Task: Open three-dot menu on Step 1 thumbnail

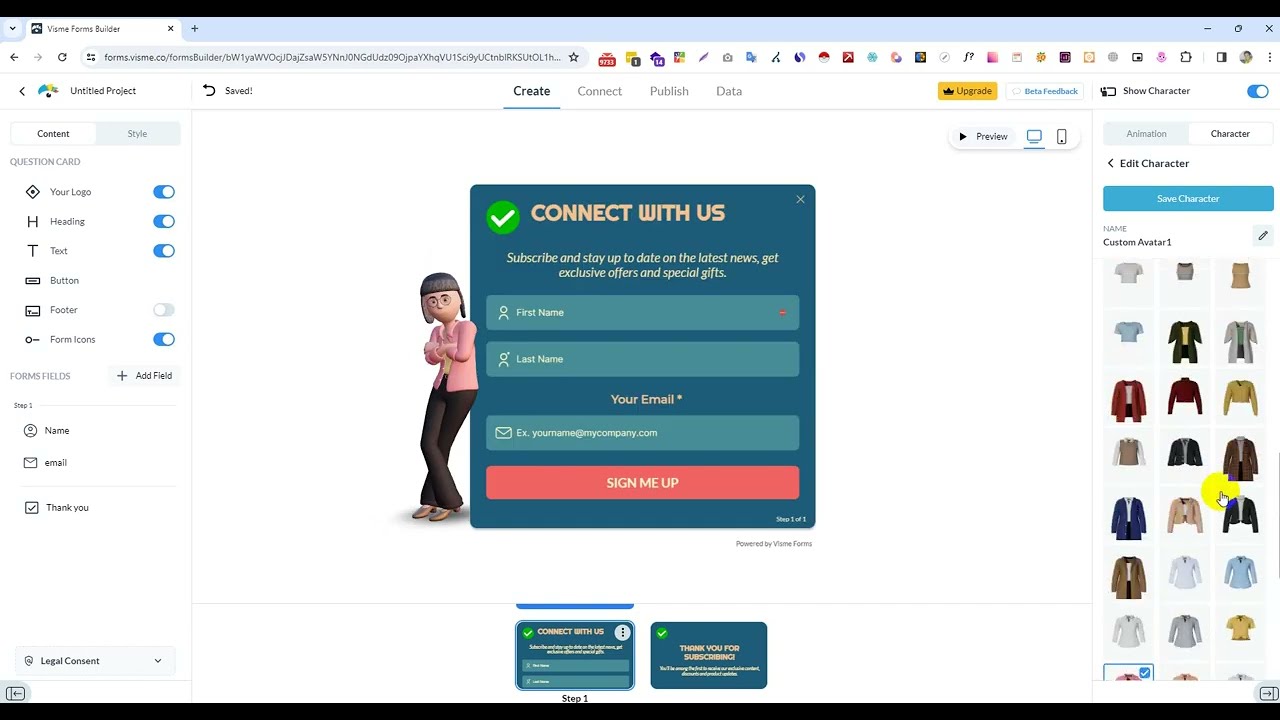Action: [x=622, y=632]
